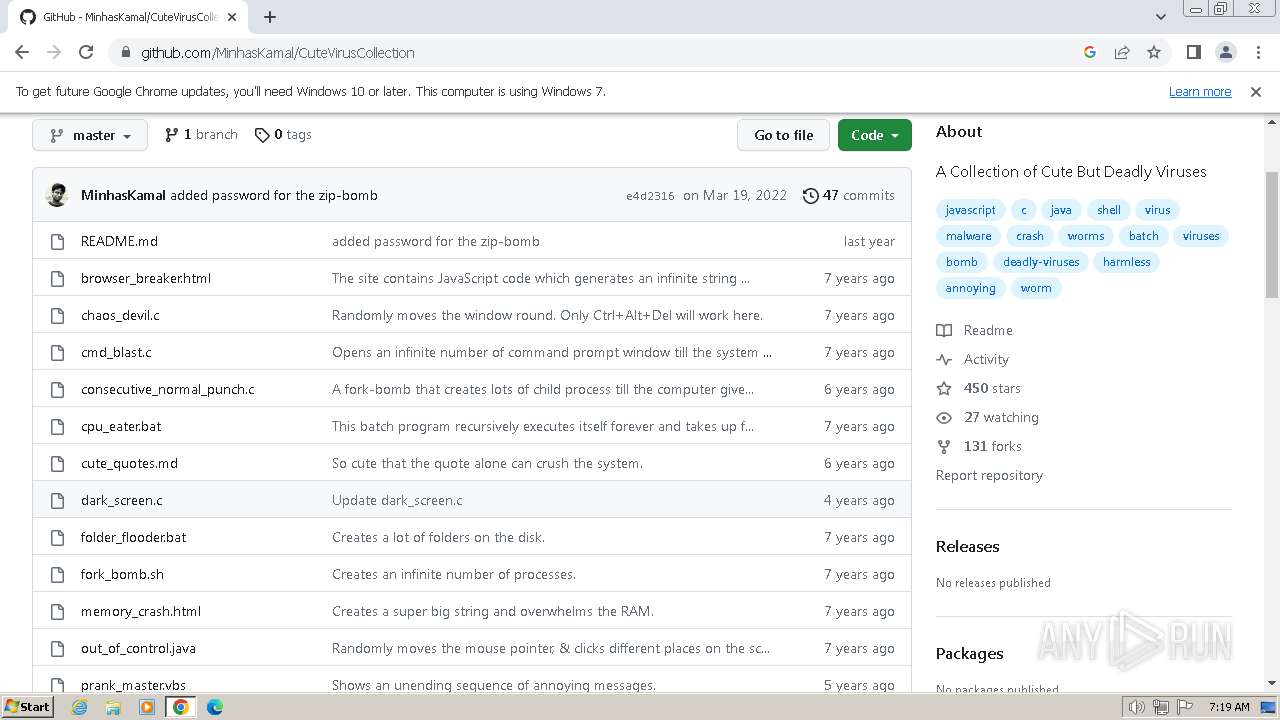Open cute_quotes.md file
The width and height of the screenshot is (1280, 720).
(x=129, y=463)
